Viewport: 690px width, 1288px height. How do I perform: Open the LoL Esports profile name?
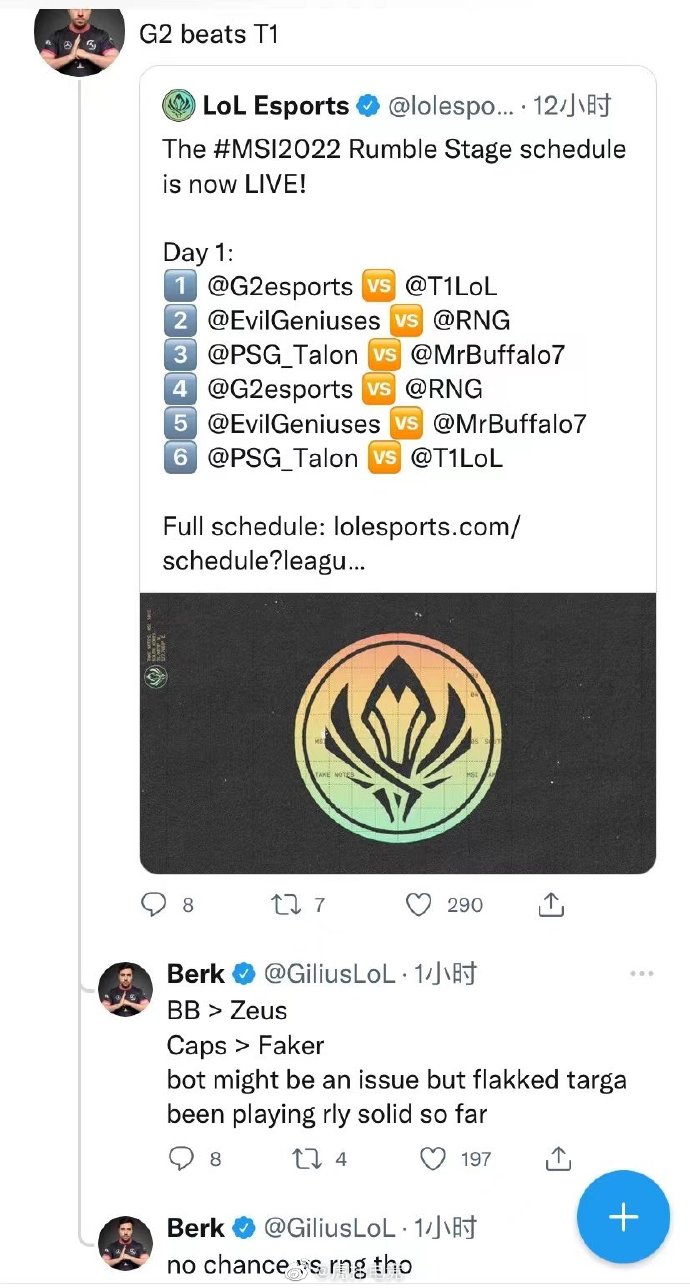275,105
